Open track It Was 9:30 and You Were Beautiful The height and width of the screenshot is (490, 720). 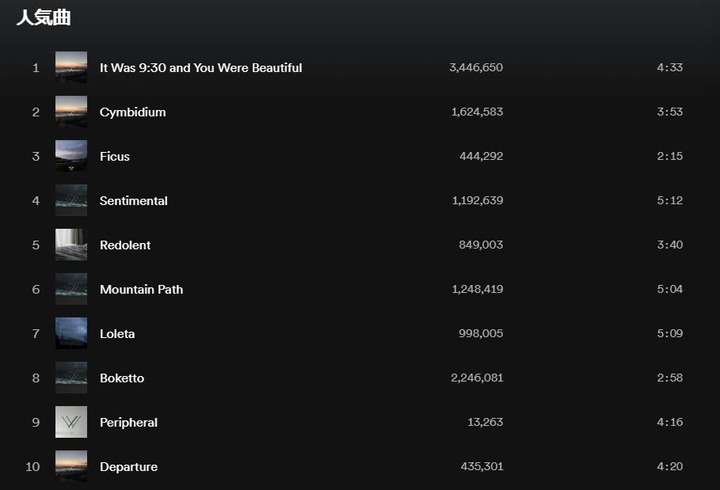[201, 68]
